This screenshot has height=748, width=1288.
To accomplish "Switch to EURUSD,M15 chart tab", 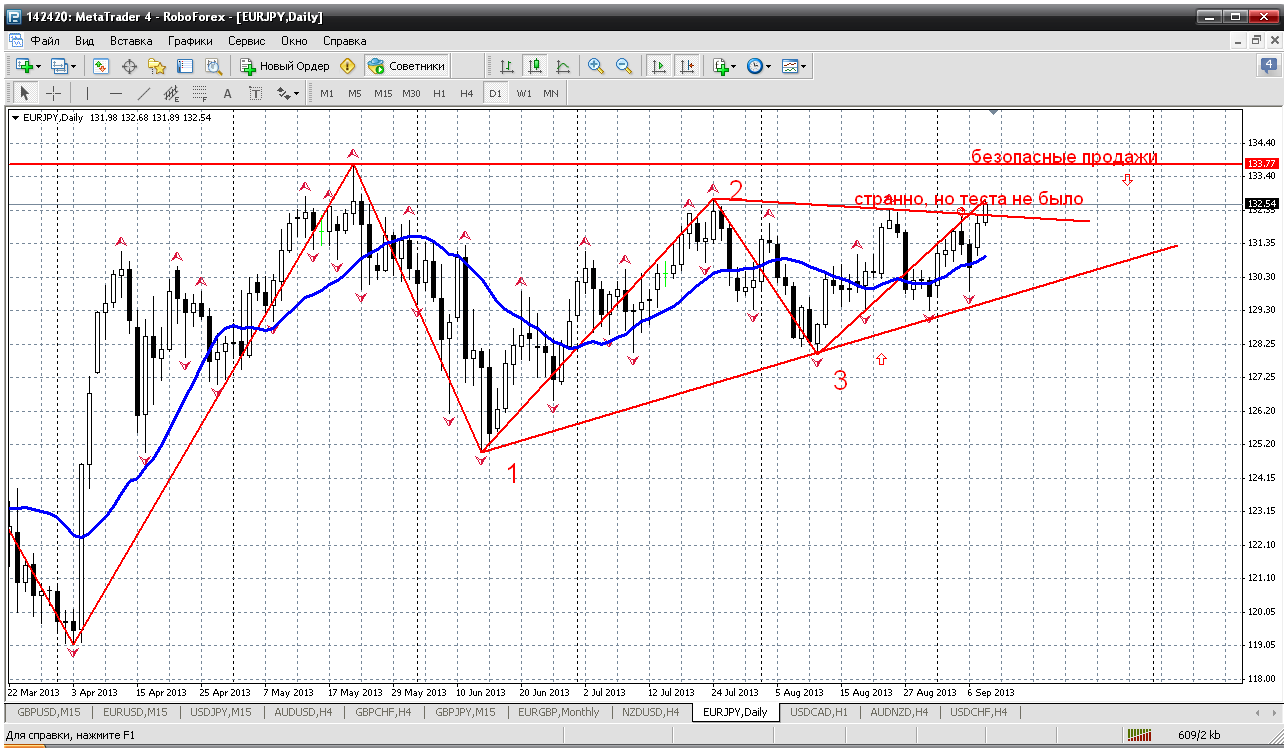I will pyautogui.click(x=134, y=712).
